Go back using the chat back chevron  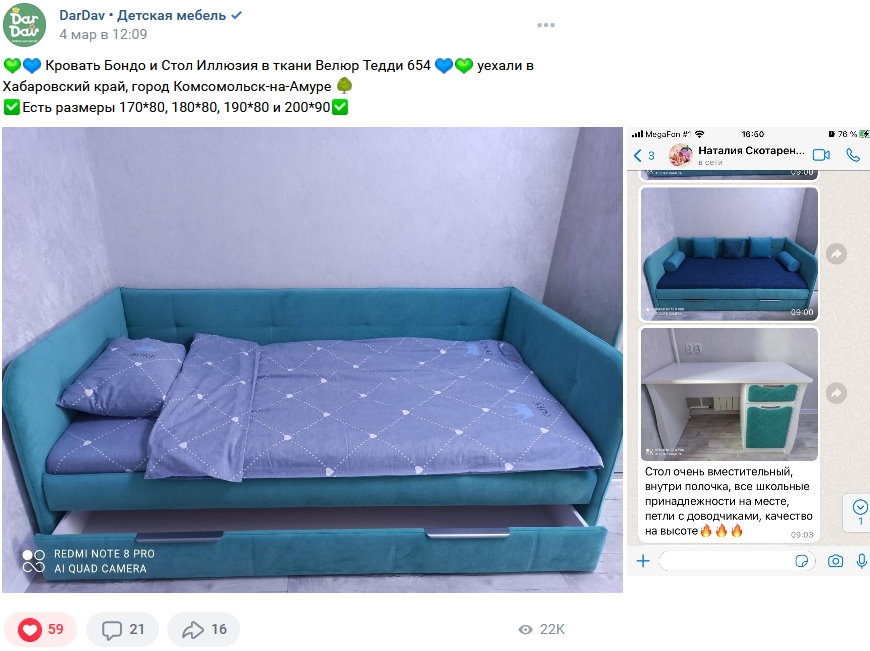[638, 155]
